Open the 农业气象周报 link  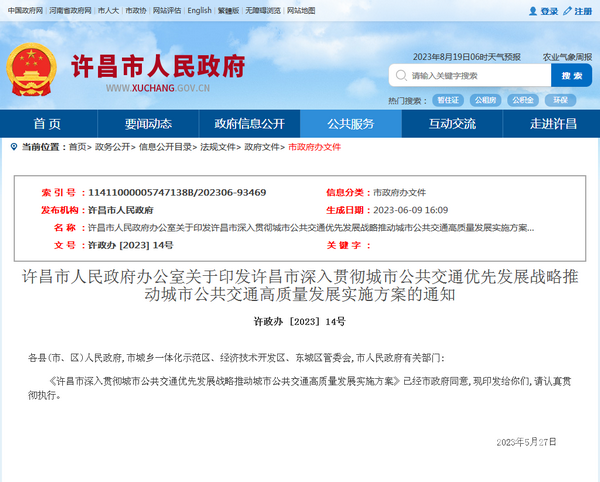(x=567, y=57)
